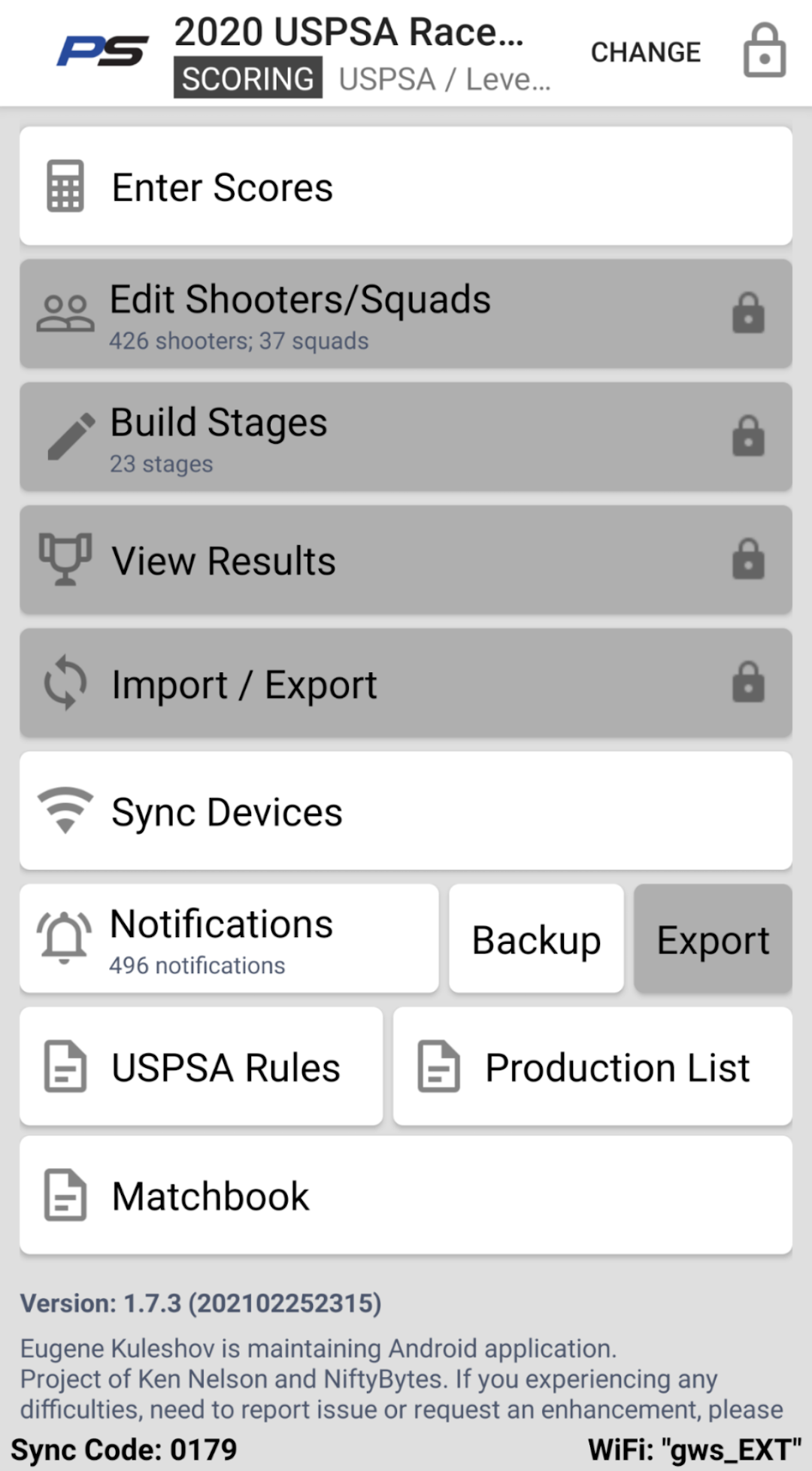812x1471 pixels.
Task: Tap the lock on View Results row
Action: pyautogui.click(x=748, y=560)
